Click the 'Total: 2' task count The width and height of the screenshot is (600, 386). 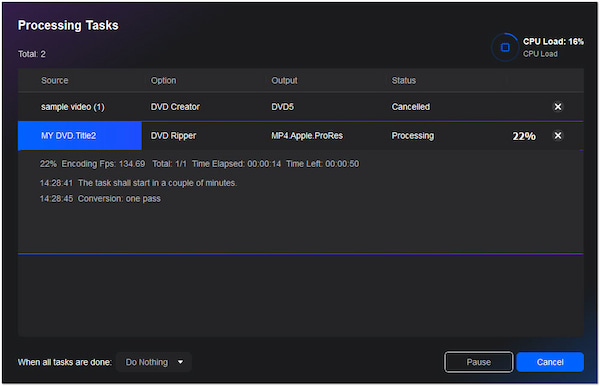(x=32, y=54)
